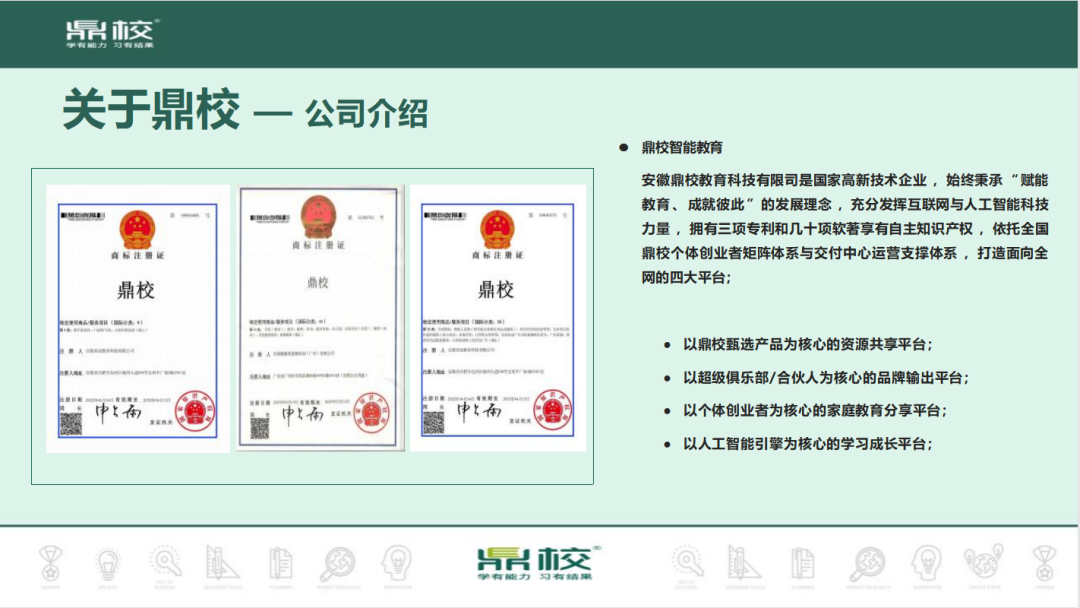Screen dimensions: 1080x608
Task: Click the red seal on the left certificate
Action: pyautogui.click(x=195, y=411)
